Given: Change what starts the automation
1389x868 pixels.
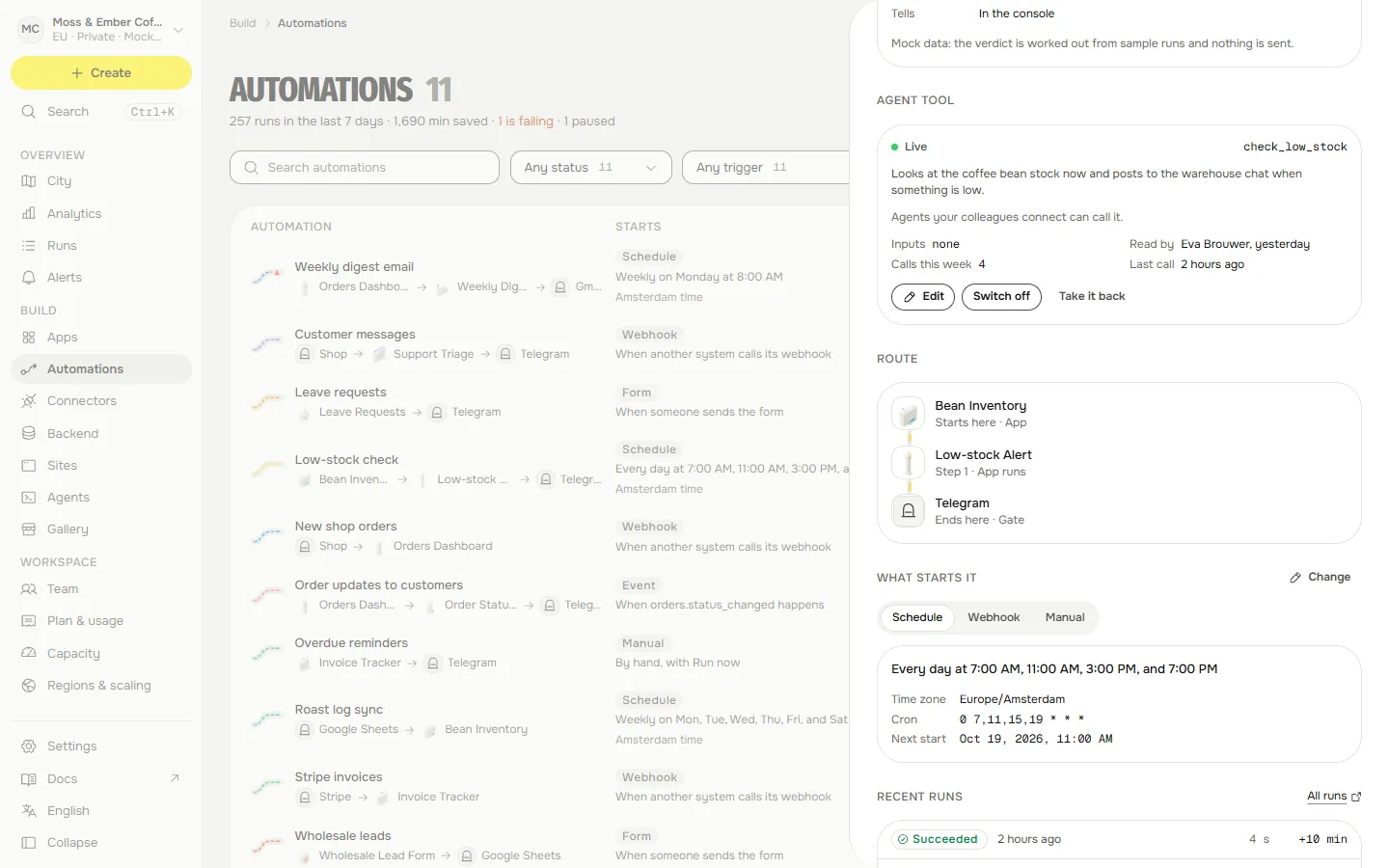Looking at the screenshot, I should pyautogui.click(x=1321, y=578).
